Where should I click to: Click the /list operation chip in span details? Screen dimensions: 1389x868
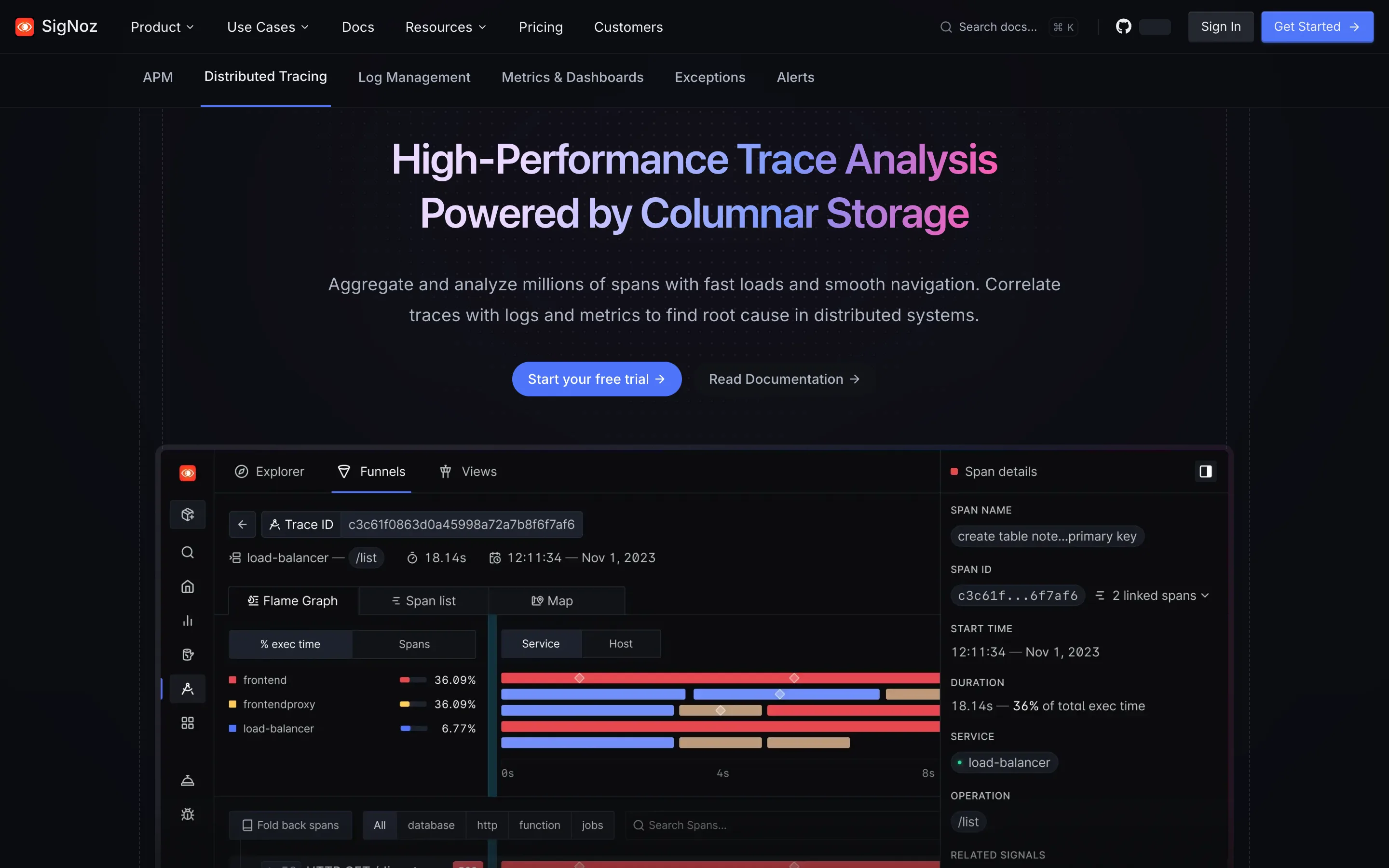click(x=968, y=822)
